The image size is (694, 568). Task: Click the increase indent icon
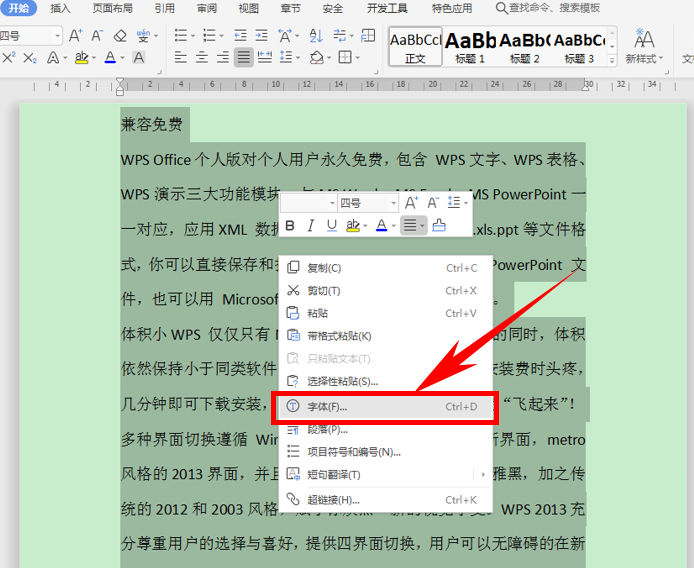262,35
